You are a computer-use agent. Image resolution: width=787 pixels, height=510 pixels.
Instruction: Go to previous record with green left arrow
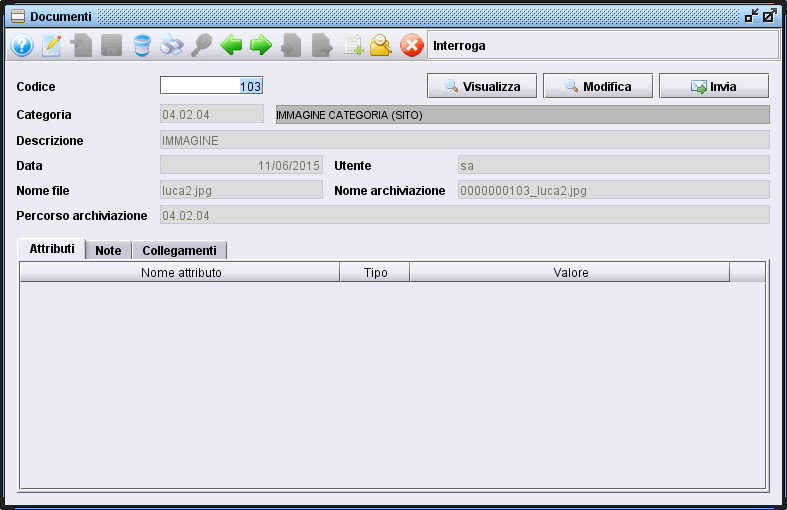(231, 46)
